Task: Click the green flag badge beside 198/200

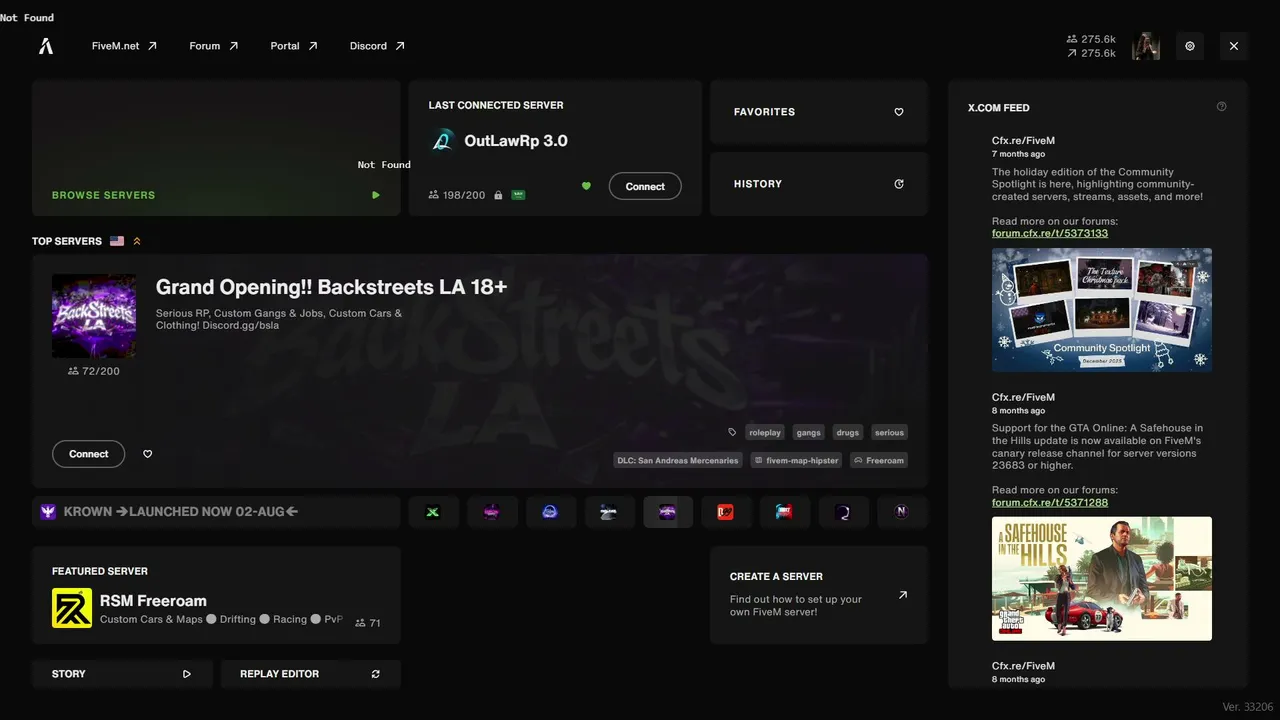Action: pos(518,195)
